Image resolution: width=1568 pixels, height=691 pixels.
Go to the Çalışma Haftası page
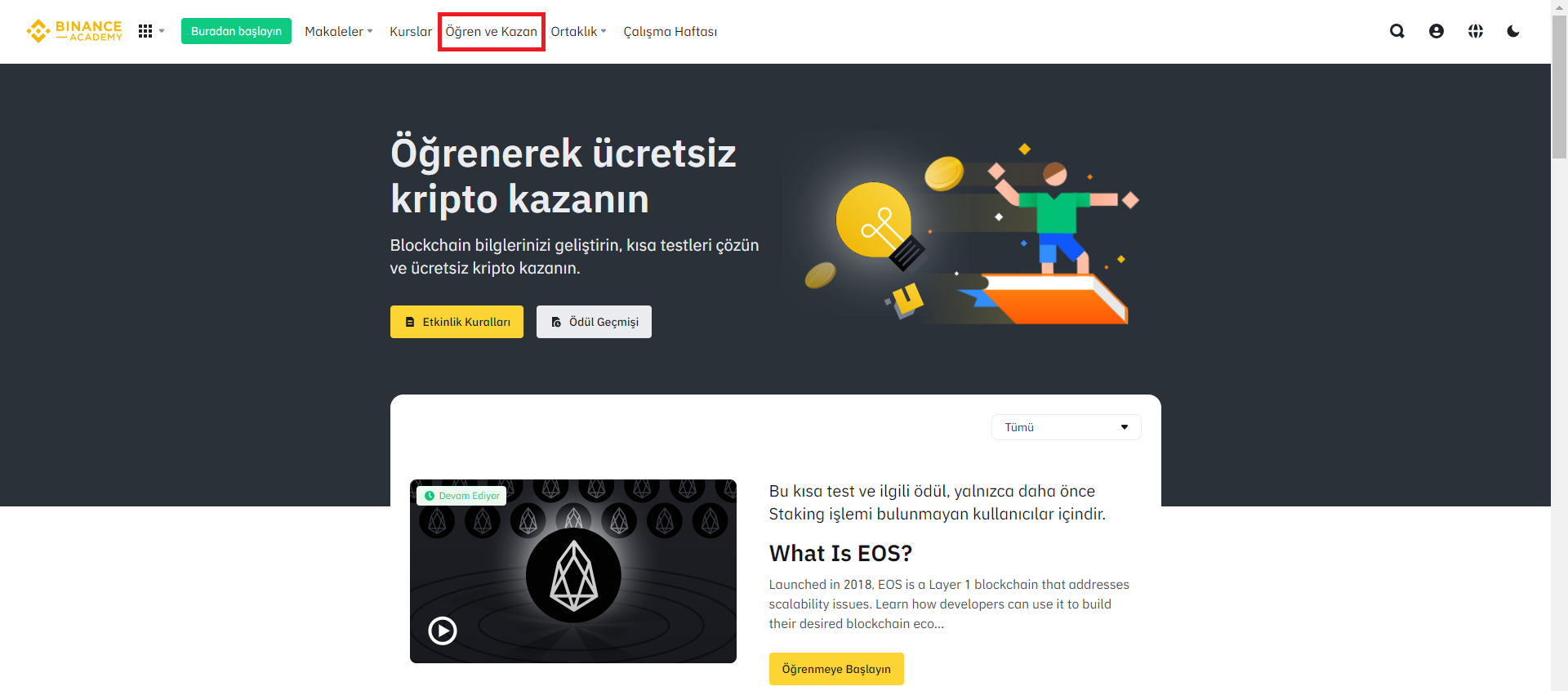[x=670, y=31]
